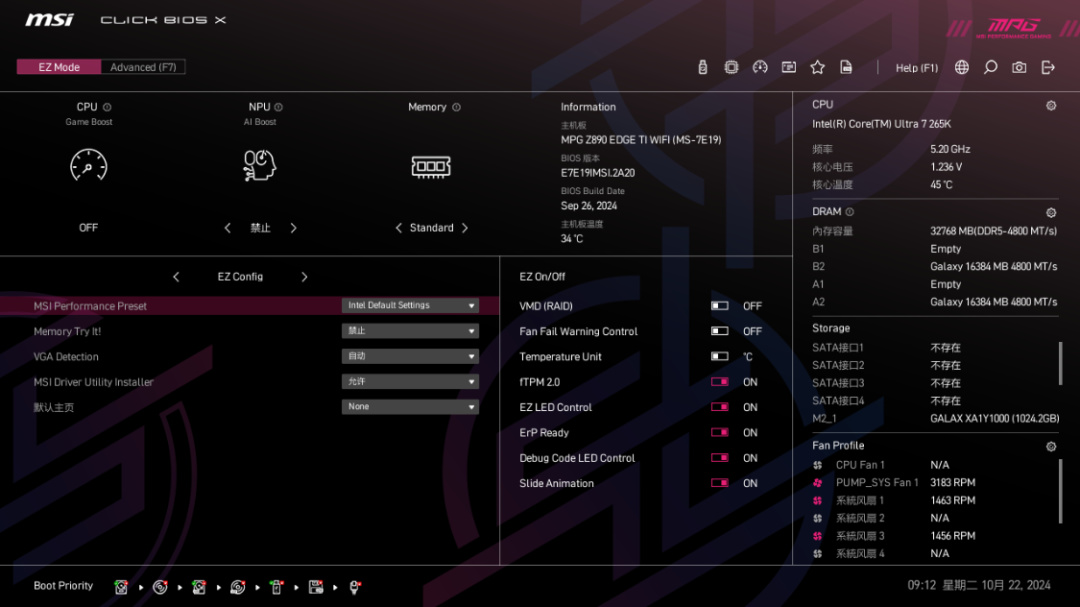This screenshot has height=607, width=1080.
Task: Take a screenshot with the camera icon
Action: 1019,68
